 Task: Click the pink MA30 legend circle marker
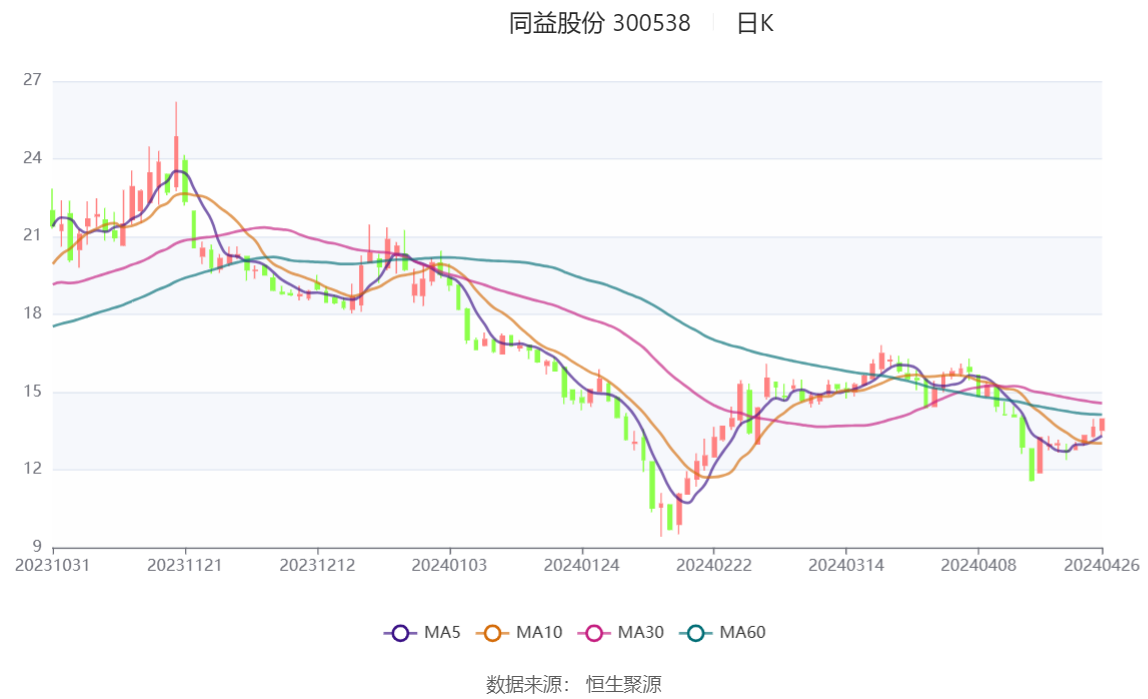point(595,633)
